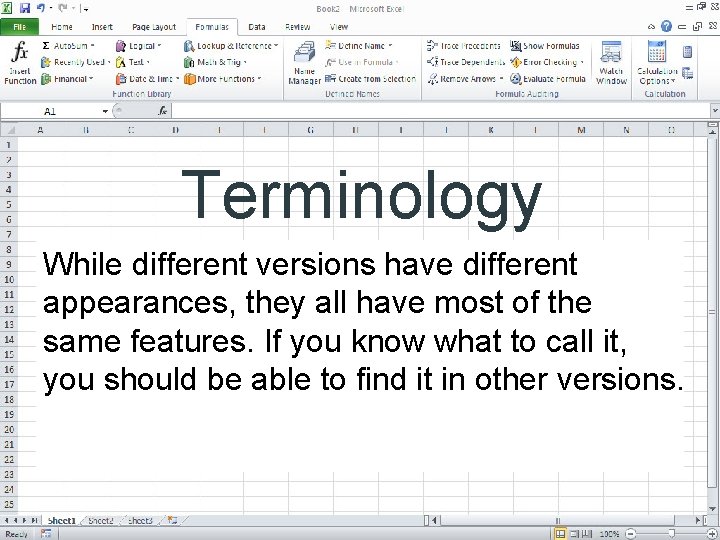Click the Insert Worksheet tab icon
The width and height of the screenshot is (720, 540).
(172, 520)
